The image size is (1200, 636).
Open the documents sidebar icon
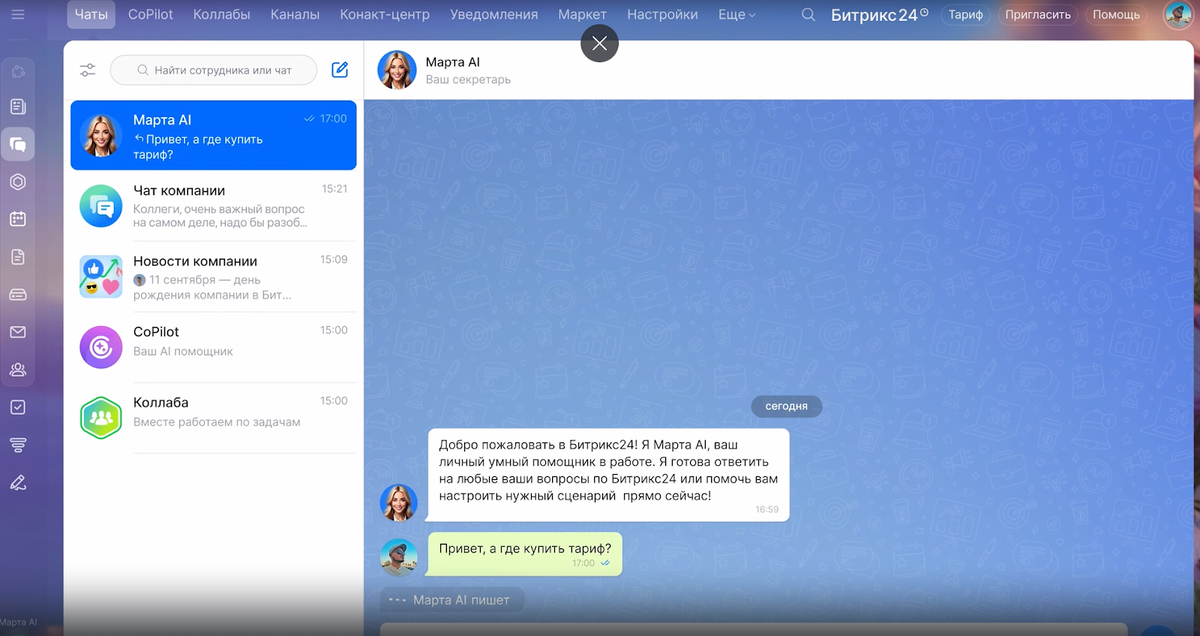coord(18,257)
